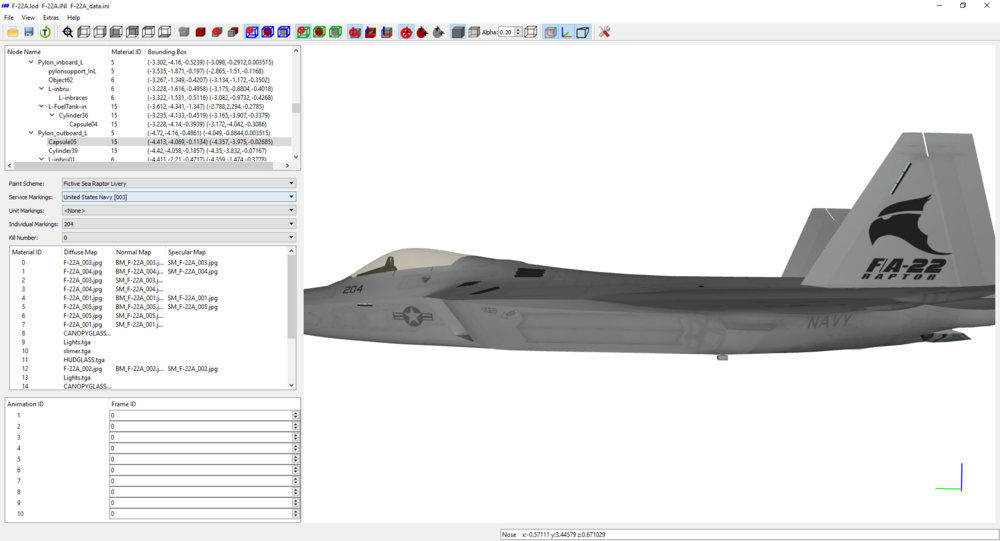Toggle the solid dark gray cube shading icon
This screenshot has height=541, width=1000.
[458, 32]
